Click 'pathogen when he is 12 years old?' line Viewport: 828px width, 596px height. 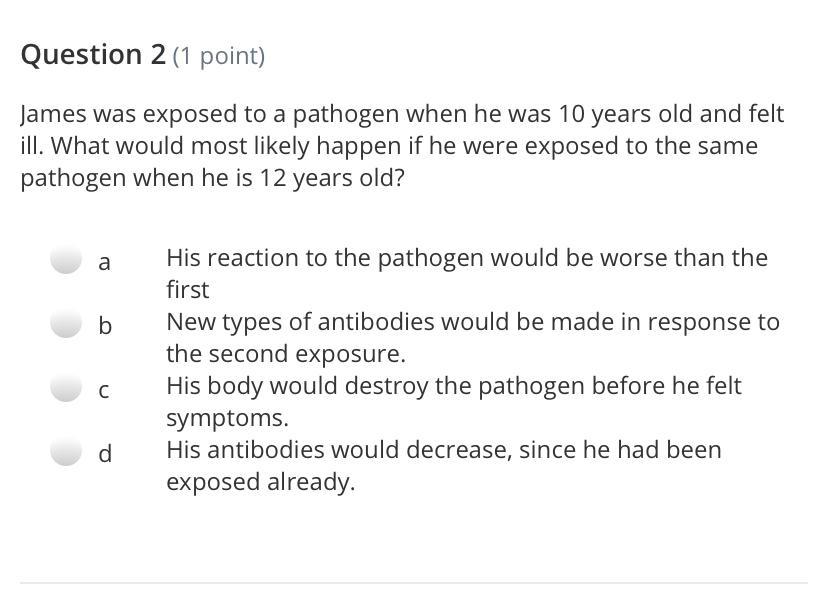point(212,178)
